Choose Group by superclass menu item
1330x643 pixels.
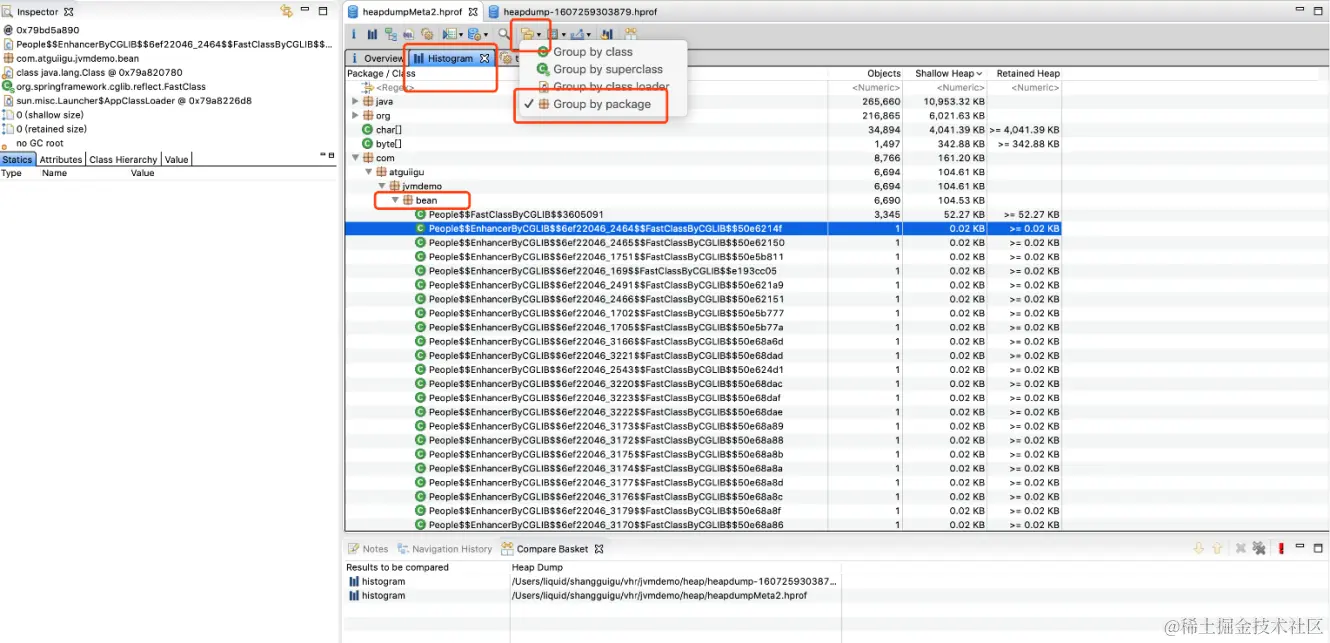pos(608,69)
